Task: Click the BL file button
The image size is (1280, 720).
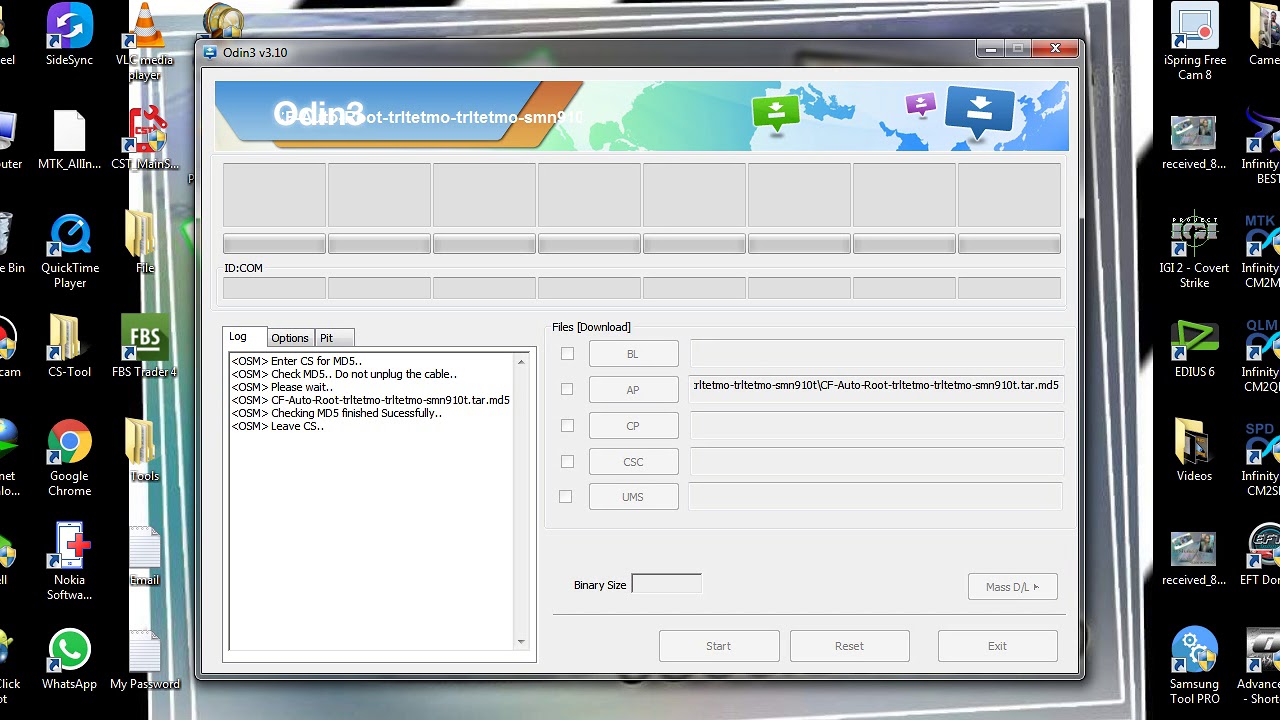Action: 633,354
